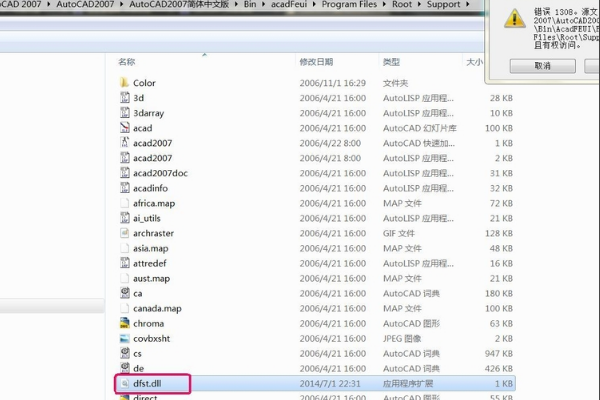600x400 pixels.
Task: Select the 3d AutoLISP file icon
Action: (125, 98)
